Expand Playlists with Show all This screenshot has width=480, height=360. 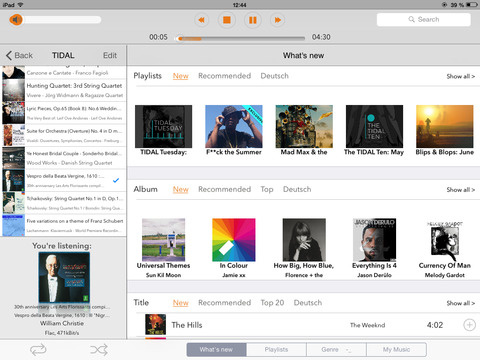461,76
